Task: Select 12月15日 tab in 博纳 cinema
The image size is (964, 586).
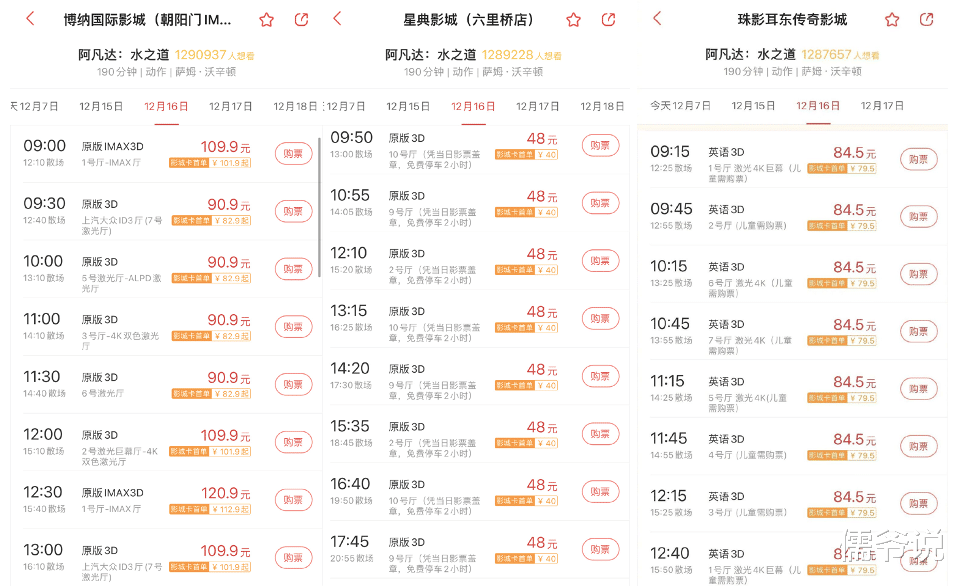Action: pyautogui.click(x=101, y=106)
